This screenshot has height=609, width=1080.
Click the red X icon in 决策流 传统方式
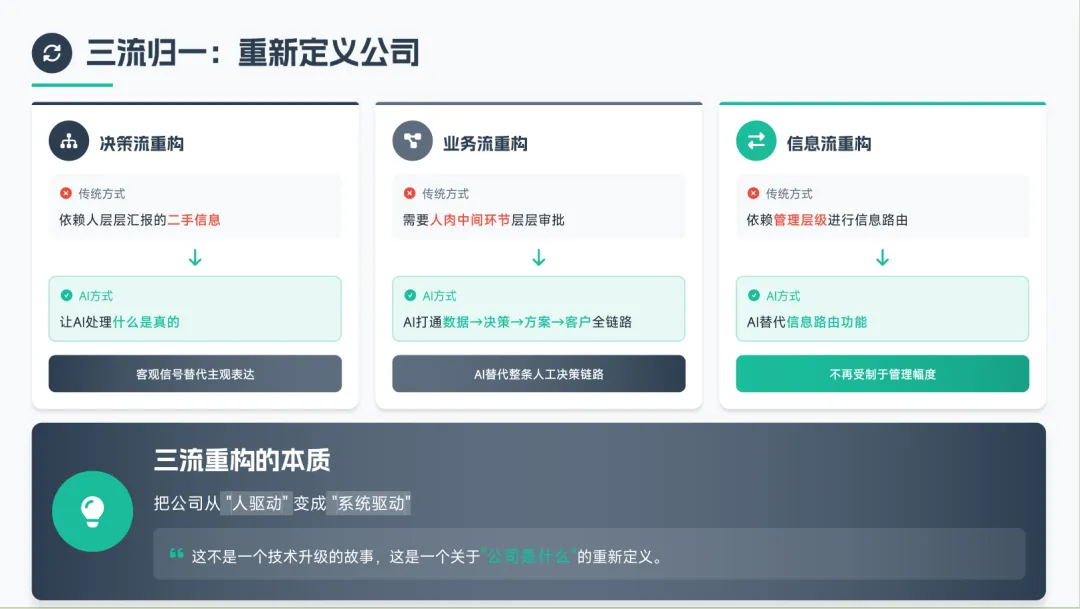[66, 194]
